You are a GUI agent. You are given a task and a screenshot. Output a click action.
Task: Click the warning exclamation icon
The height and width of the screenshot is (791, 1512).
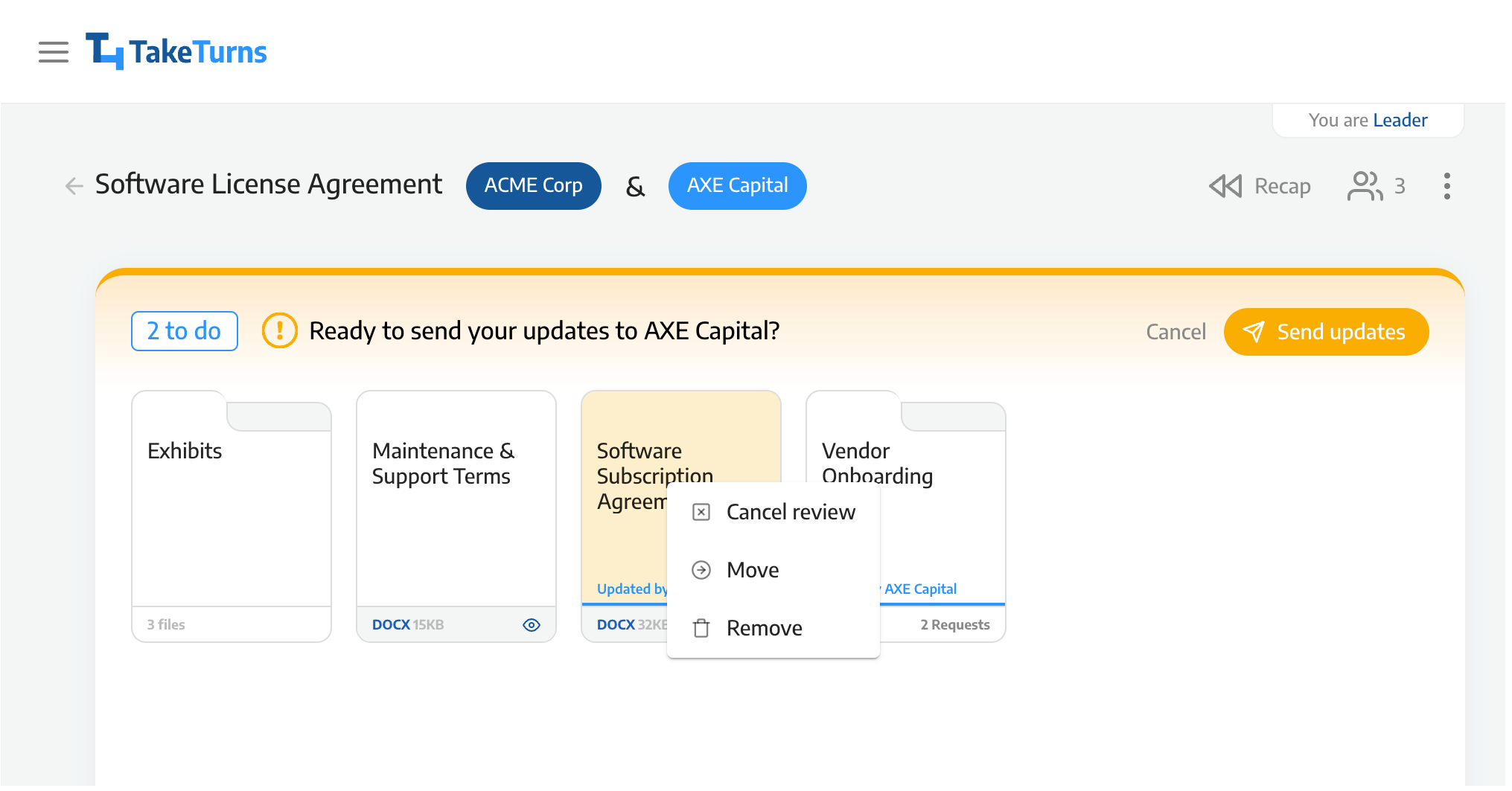click(280, 330)
